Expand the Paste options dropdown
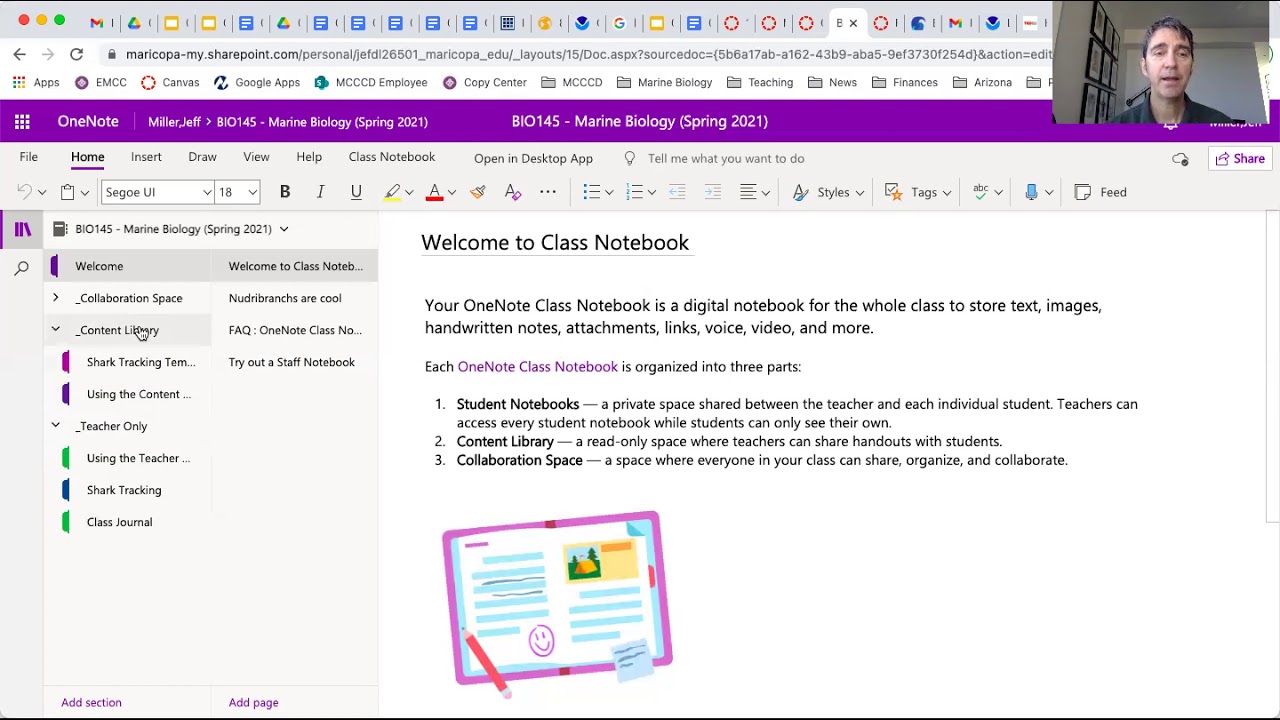Viewport: 1280px width, 720px height. (85, 193)
